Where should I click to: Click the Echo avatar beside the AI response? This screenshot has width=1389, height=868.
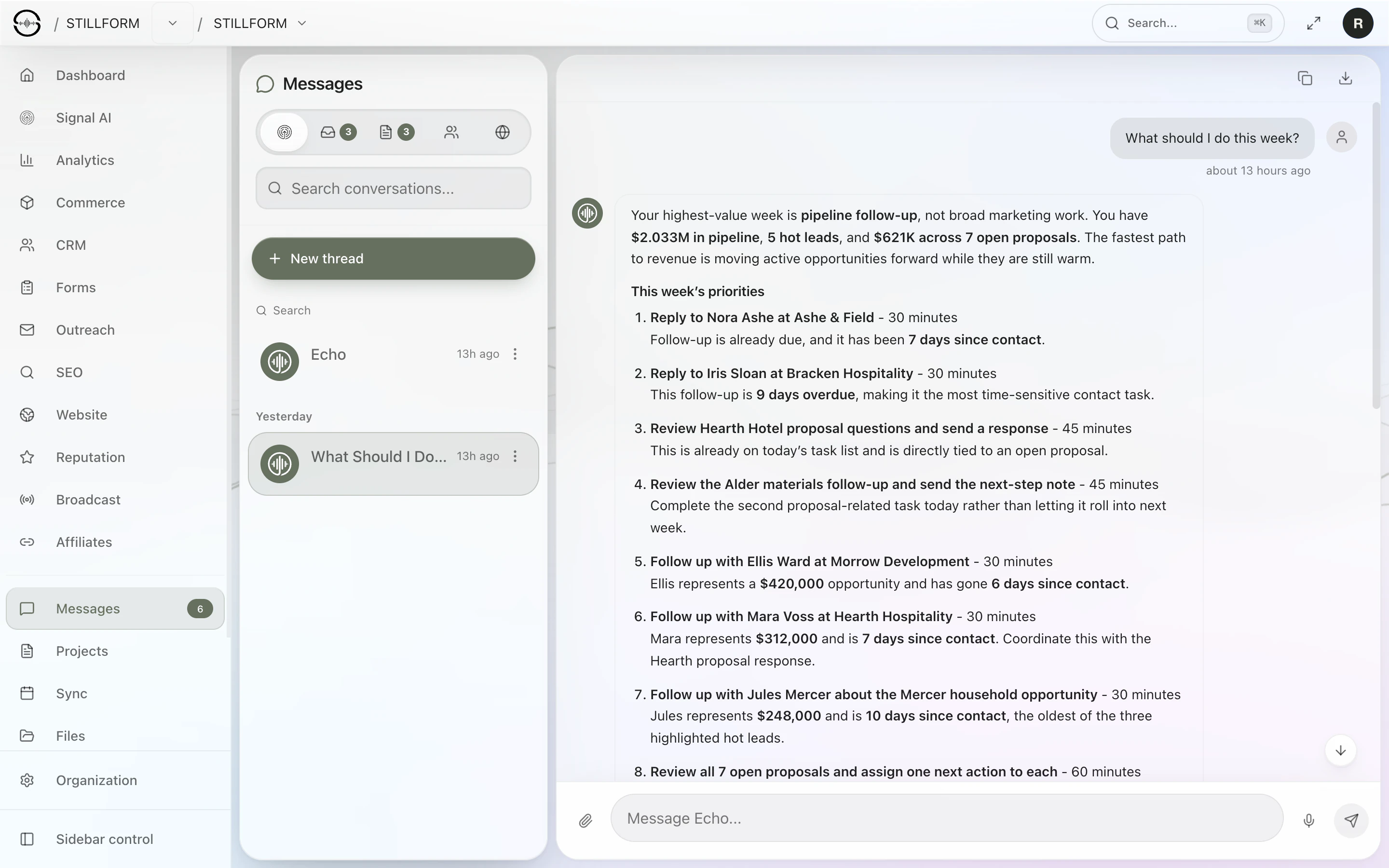click(x=587, y=213)
